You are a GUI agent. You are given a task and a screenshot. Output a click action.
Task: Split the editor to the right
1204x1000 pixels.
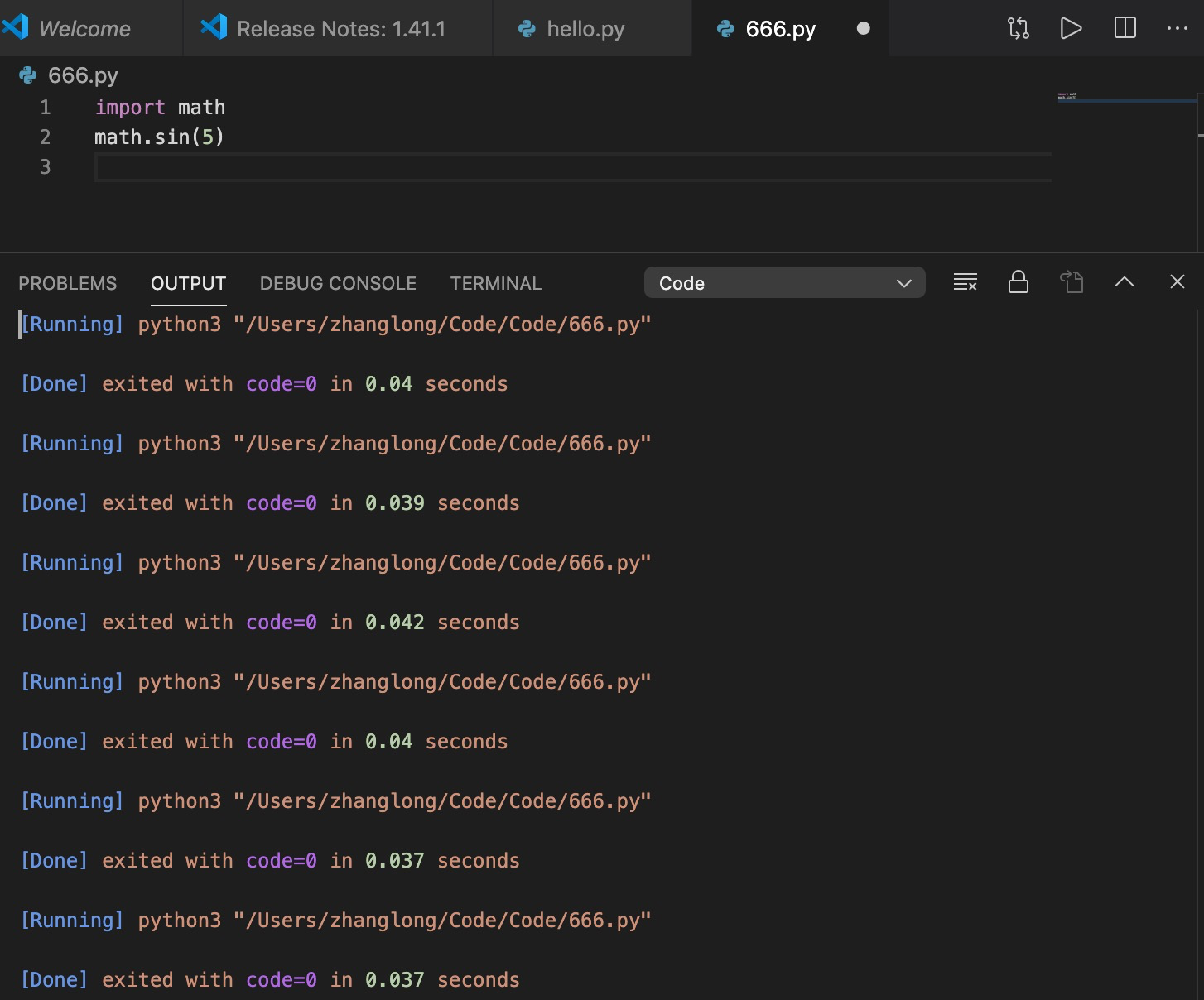pos(1125,28)
